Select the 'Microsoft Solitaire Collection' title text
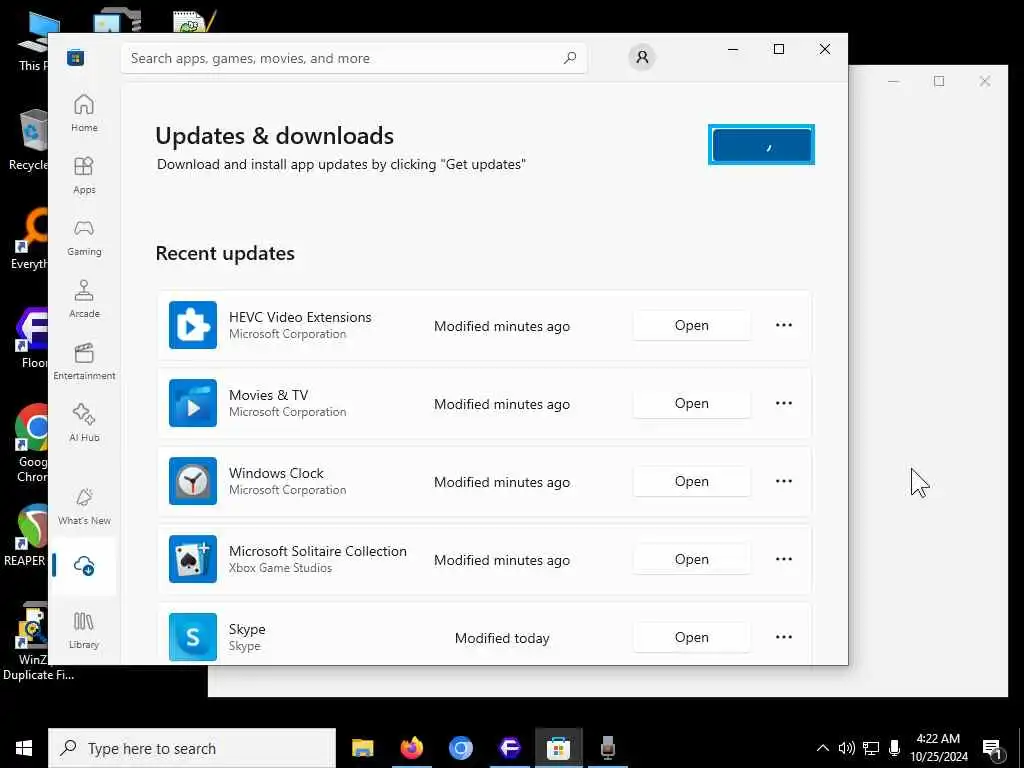The height and width of the screenshot is (768, 1024). click(x=317, y=551)
